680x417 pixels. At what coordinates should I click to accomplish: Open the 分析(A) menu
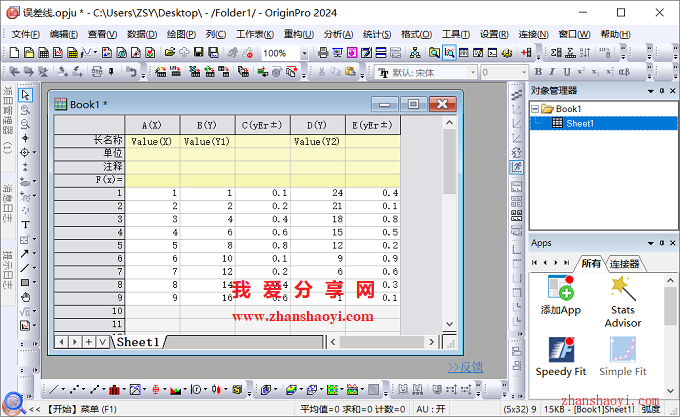pyautogui.click(x=338, y=34)
